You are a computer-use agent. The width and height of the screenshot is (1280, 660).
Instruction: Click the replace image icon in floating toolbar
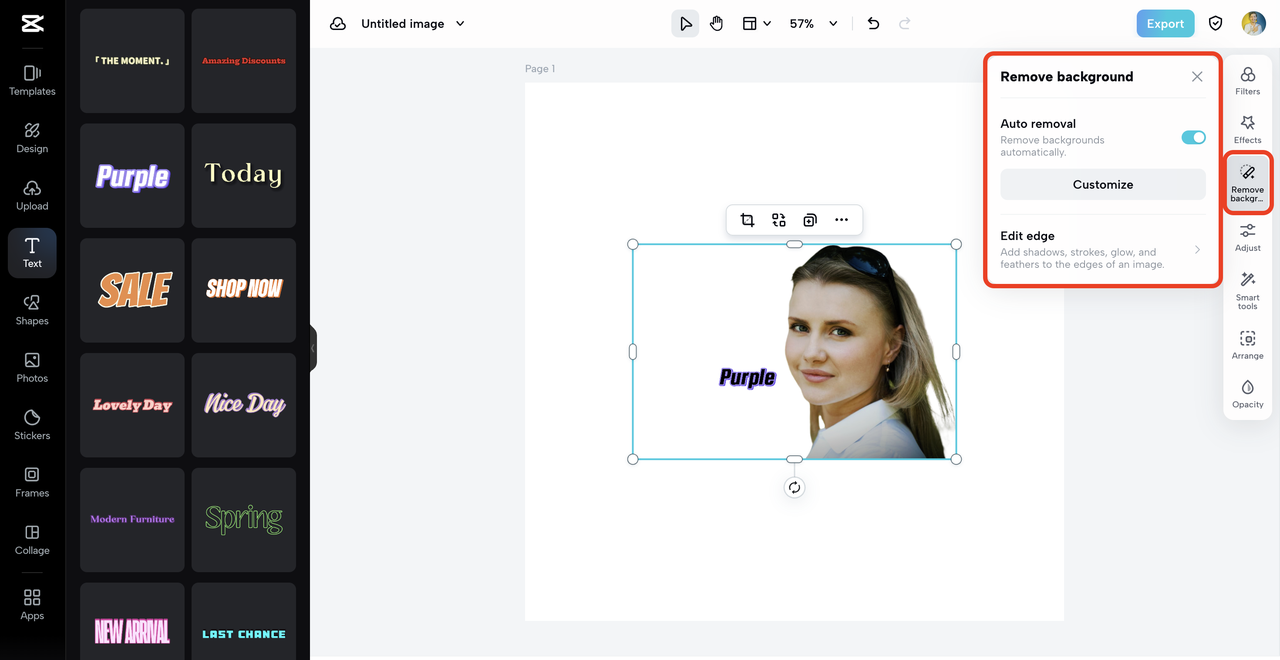pyautogui.click(x=779, y=220)
